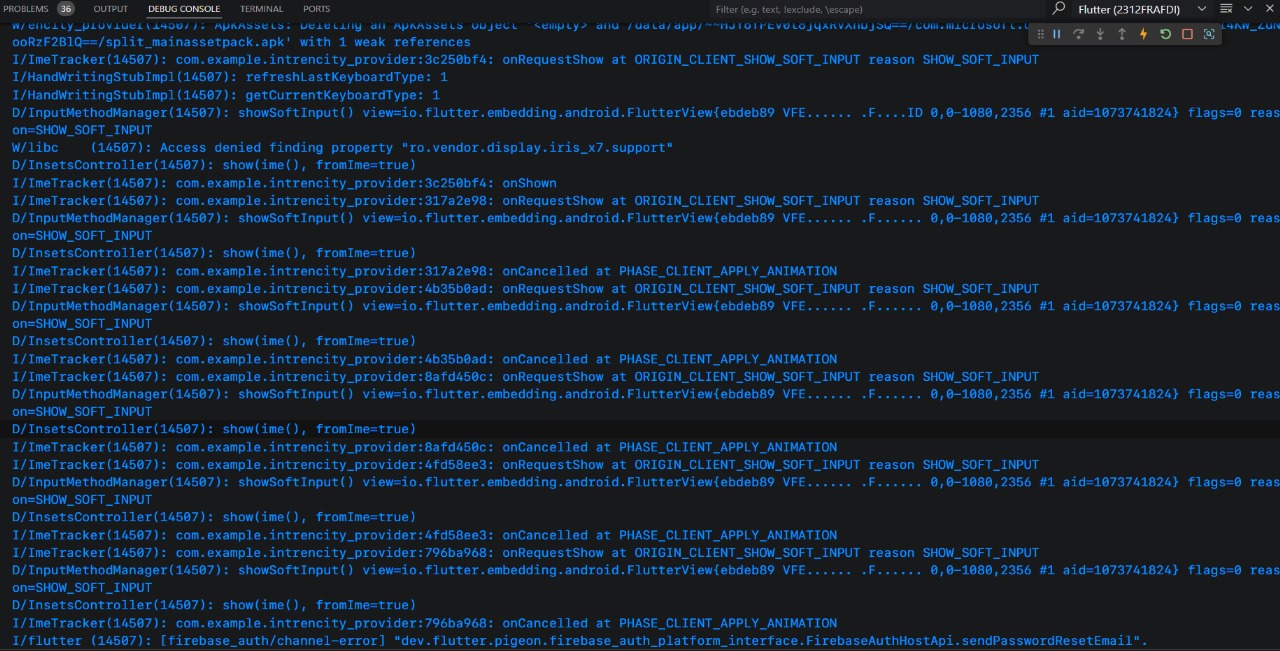Pause the debug session
The height and width of the screenshot is (651, 1280).
1057,34
